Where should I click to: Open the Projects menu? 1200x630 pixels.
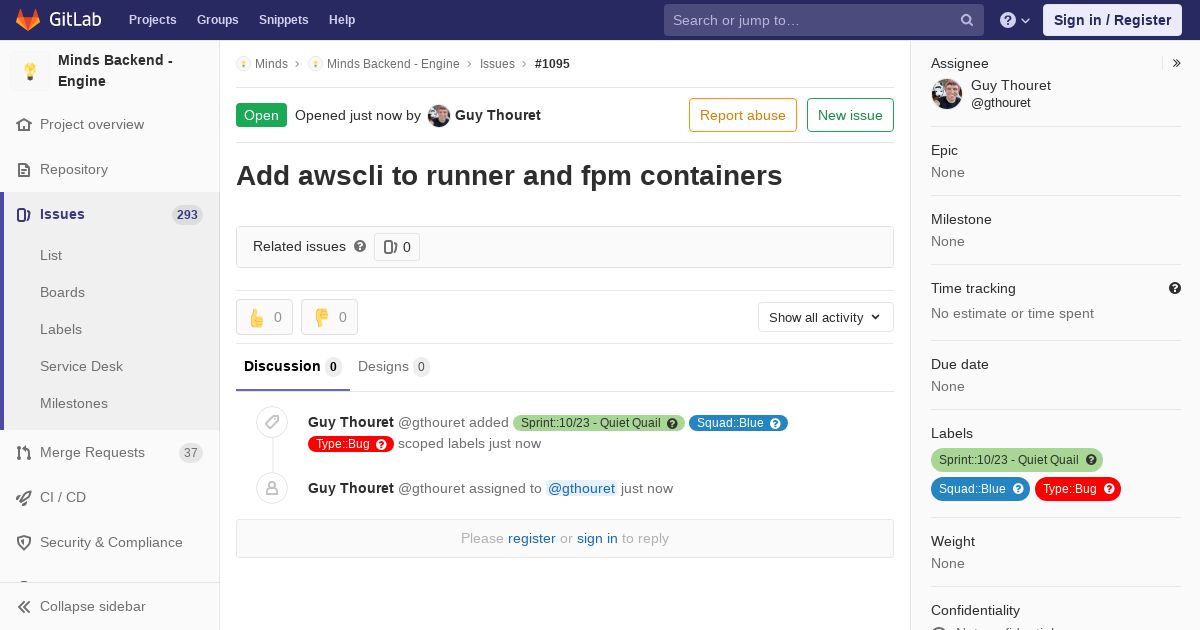coord(153,20)
